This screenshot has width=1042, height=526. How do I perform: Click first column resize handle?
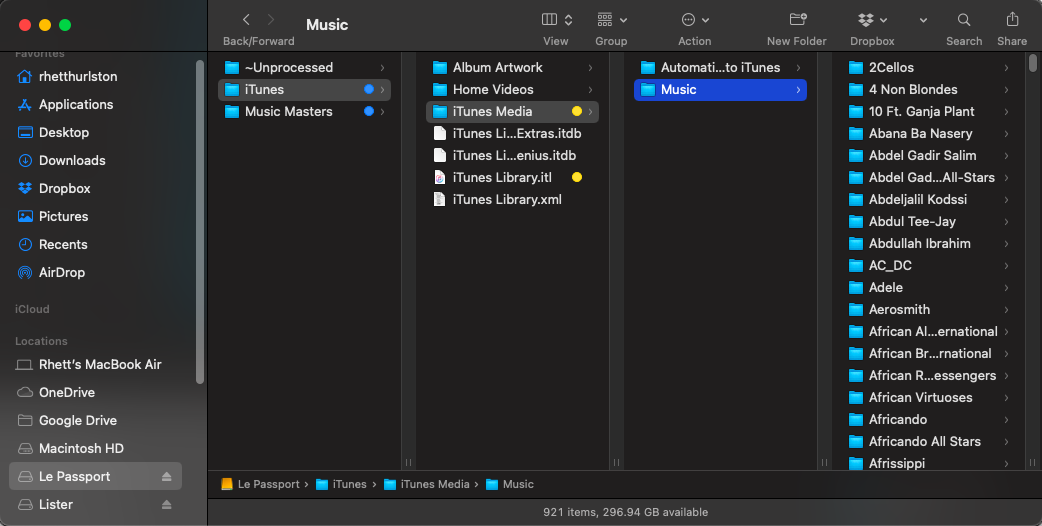(x=409, y=462)
